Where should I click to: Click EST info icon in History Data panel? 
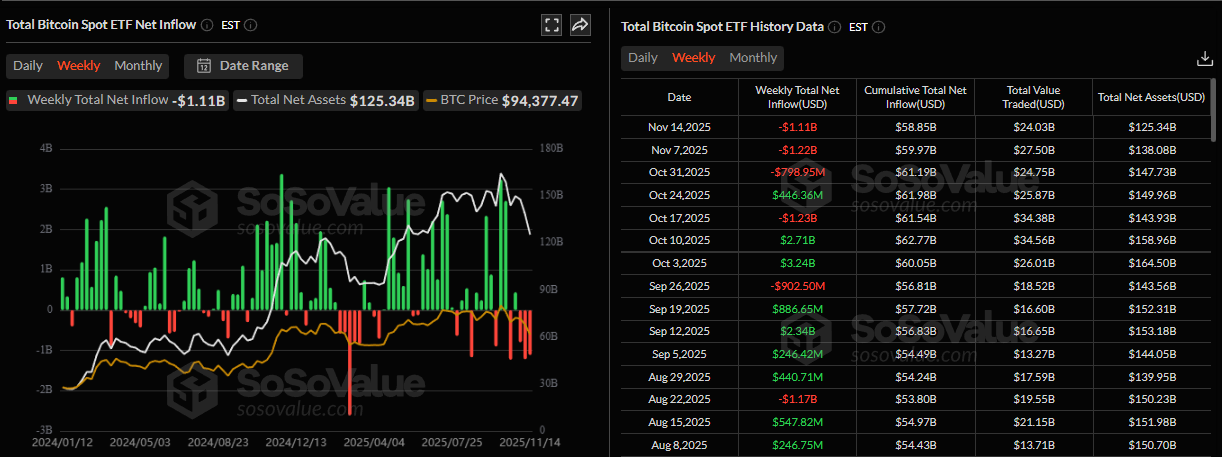879,27
